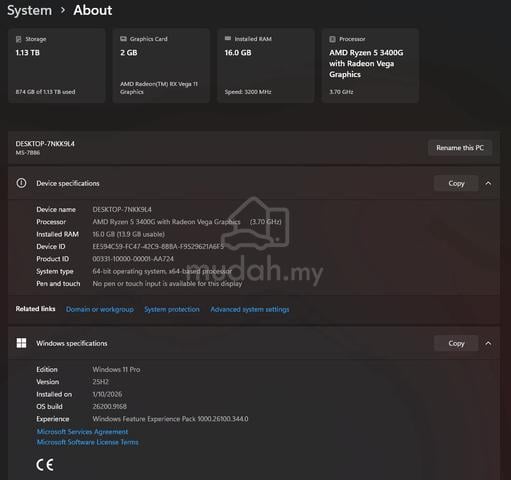Open Microsoft Software License Terms

pyautogui.click(x=88, y=442)
